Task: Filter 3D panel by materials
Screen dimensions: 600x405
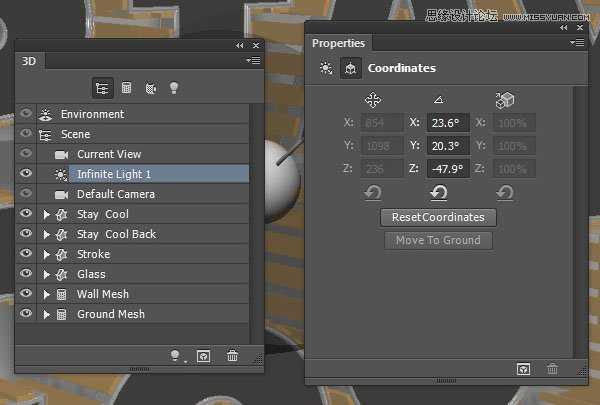Action: (x=151, y=88)
